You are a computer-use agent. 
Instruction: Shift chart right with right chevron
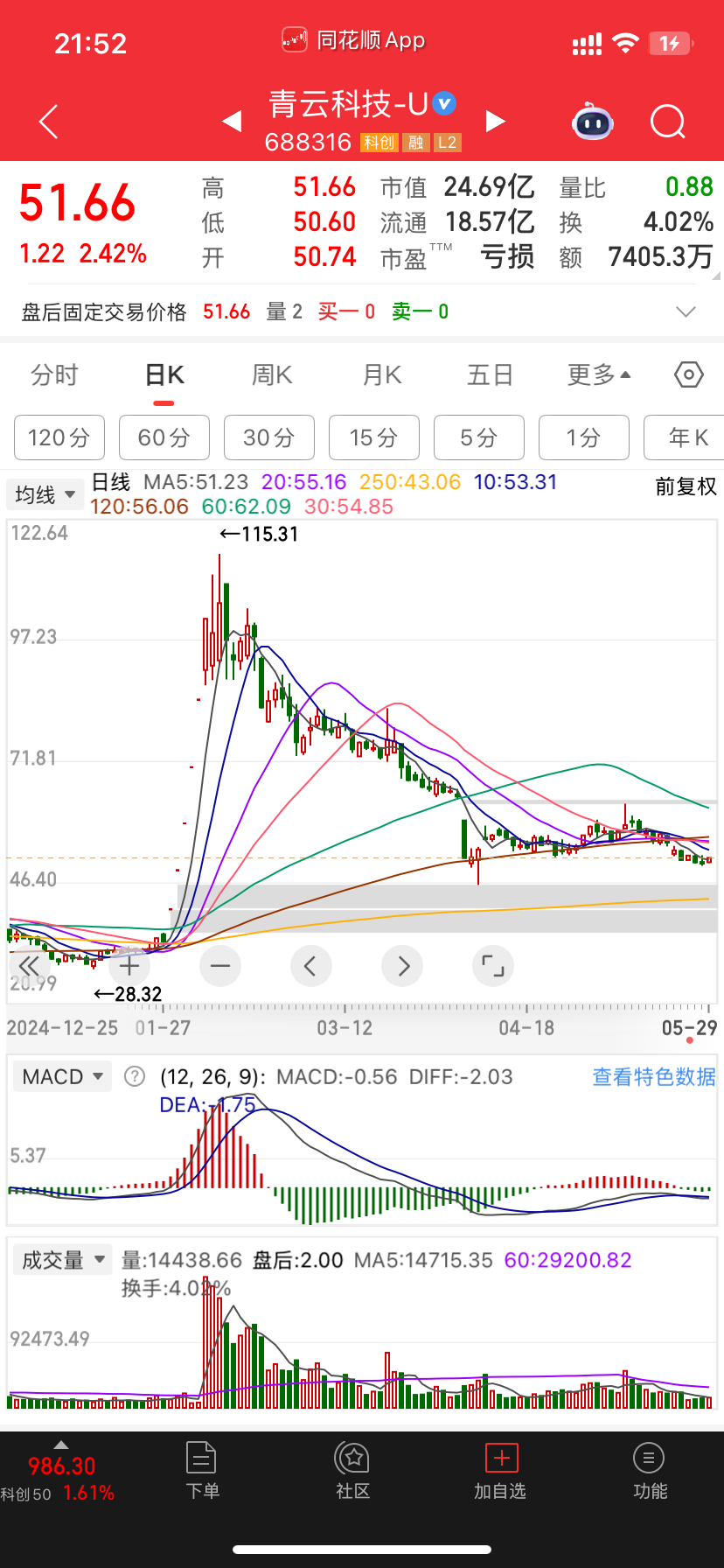[402, 966]
